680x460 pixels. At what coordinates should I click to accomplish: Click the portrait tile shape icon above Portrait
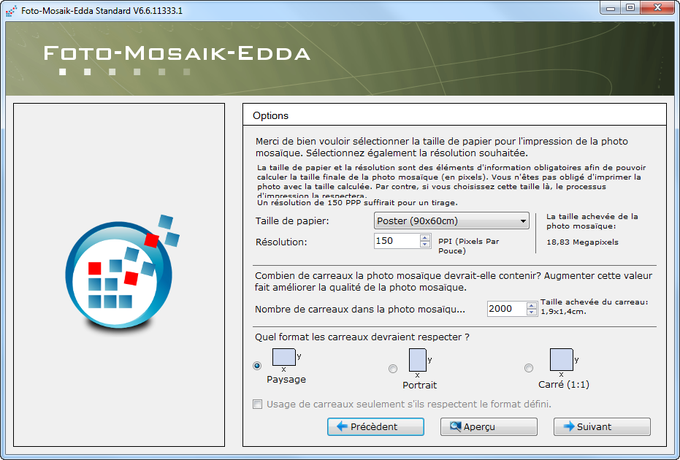418,360
